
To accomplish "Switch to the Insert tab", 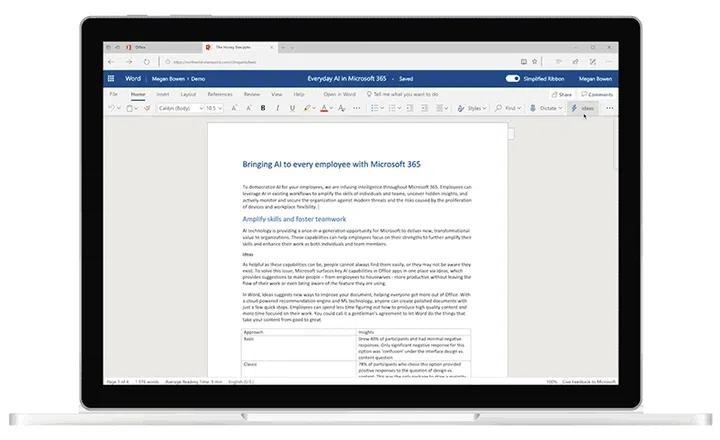I will pos(163,94).
